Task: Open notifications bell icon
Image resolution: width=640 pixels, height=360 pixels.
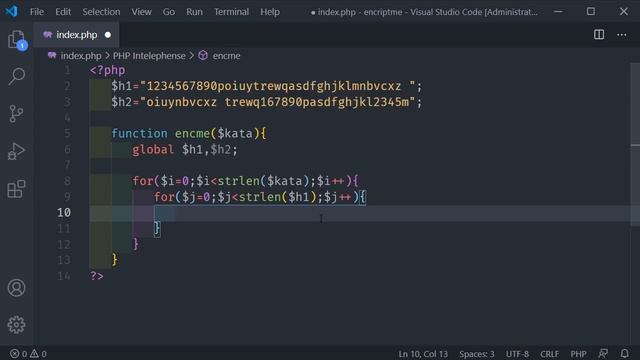Action: click(624, 353)
